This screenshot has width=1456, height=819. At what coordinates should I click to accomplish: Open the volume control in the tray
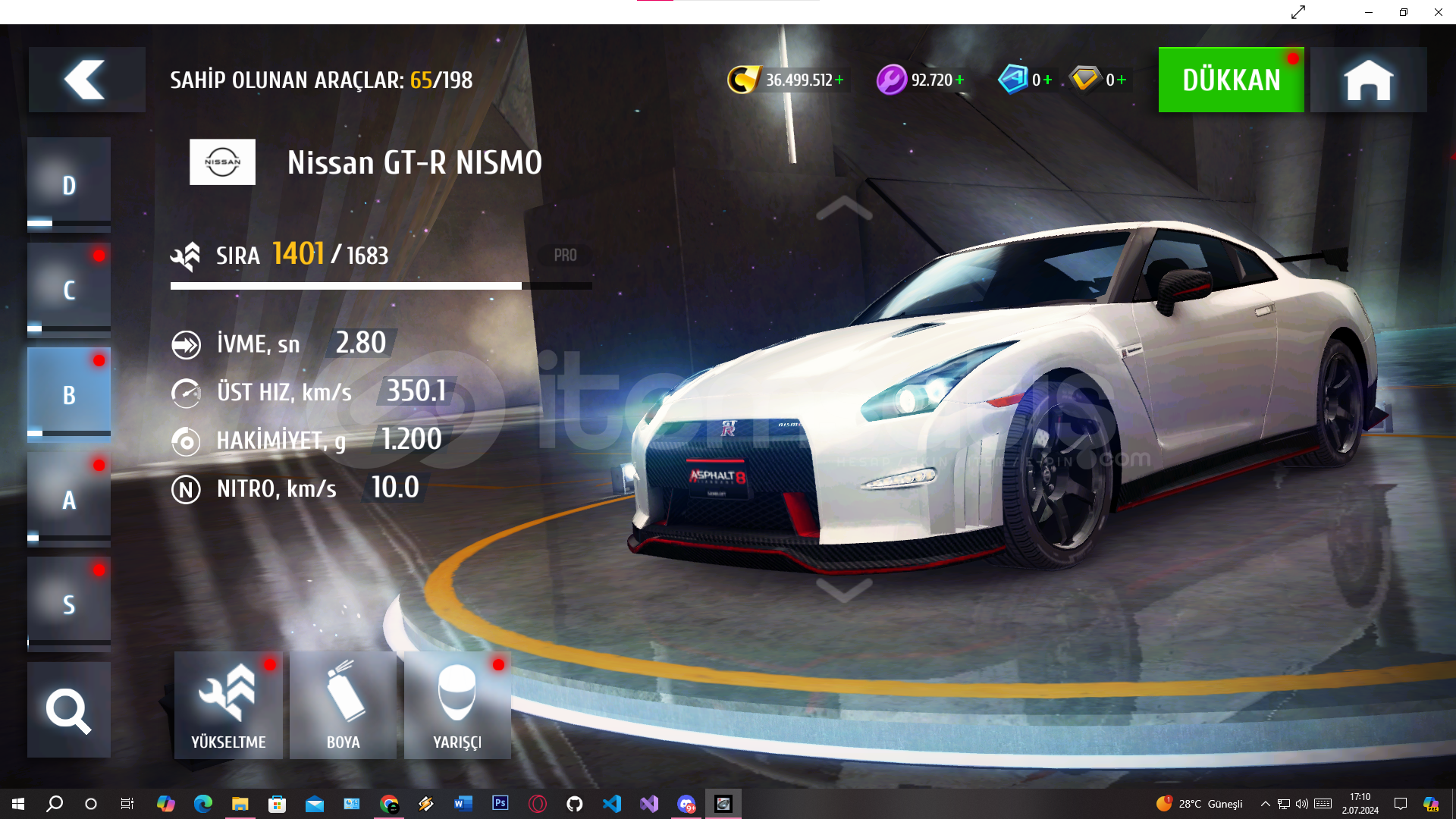point(1302,804)
